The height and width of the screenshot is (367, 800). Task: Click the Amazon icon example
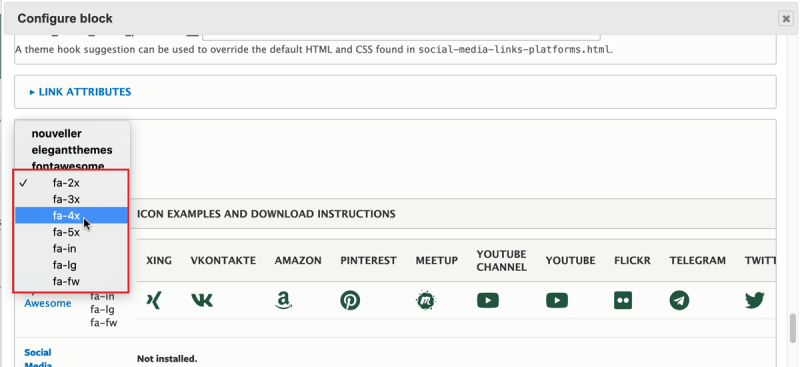pyautogui.click(x=283, y=301)
